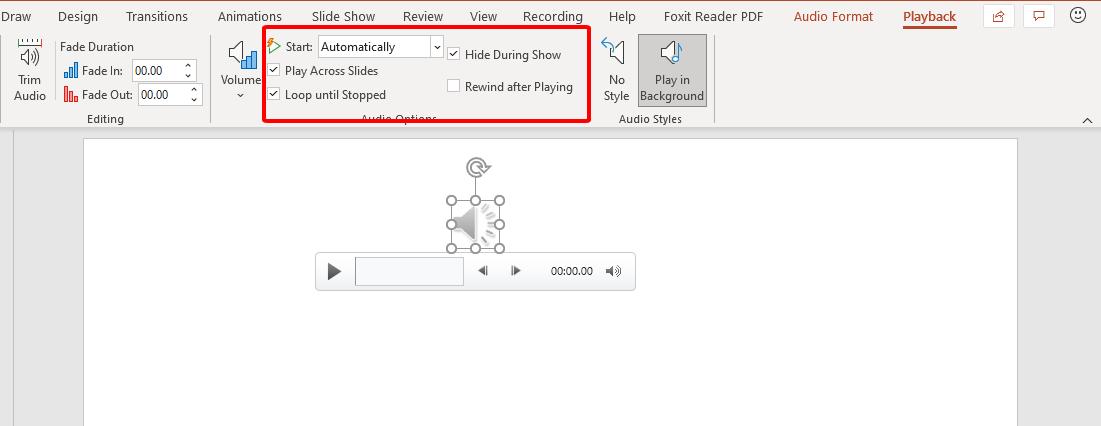Open the comments icon button
The width and height of the screenshot is (1101, 426).
(1039, 16)
